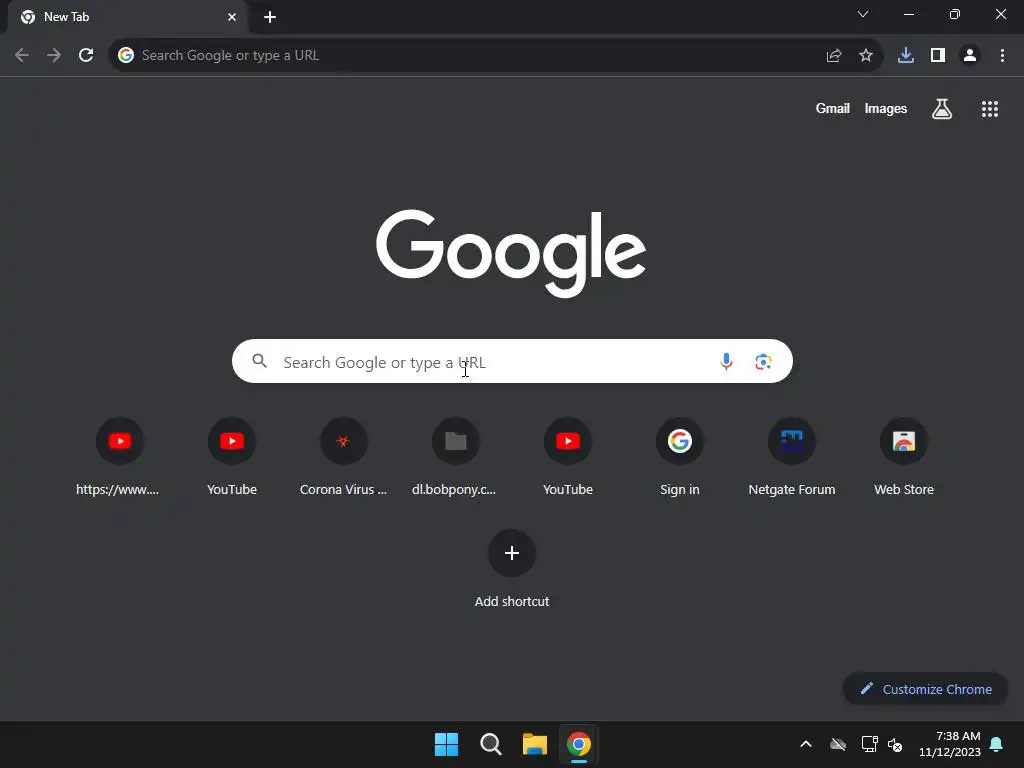The height and width of the screenshot is (768, 1024).
Task: Click the OneDrive cloud tray icon
Action: tap(838, 744)
